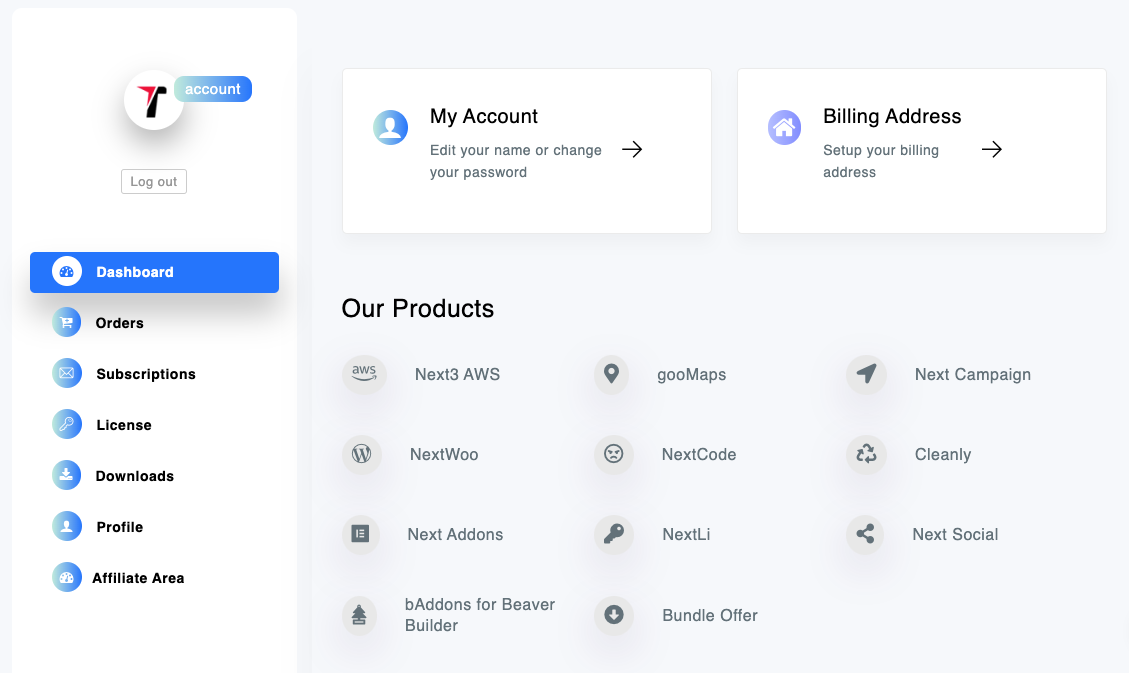The image size is (1129, 673).
Task: Click the key icon beside NextLi
Action: (613, 534)
